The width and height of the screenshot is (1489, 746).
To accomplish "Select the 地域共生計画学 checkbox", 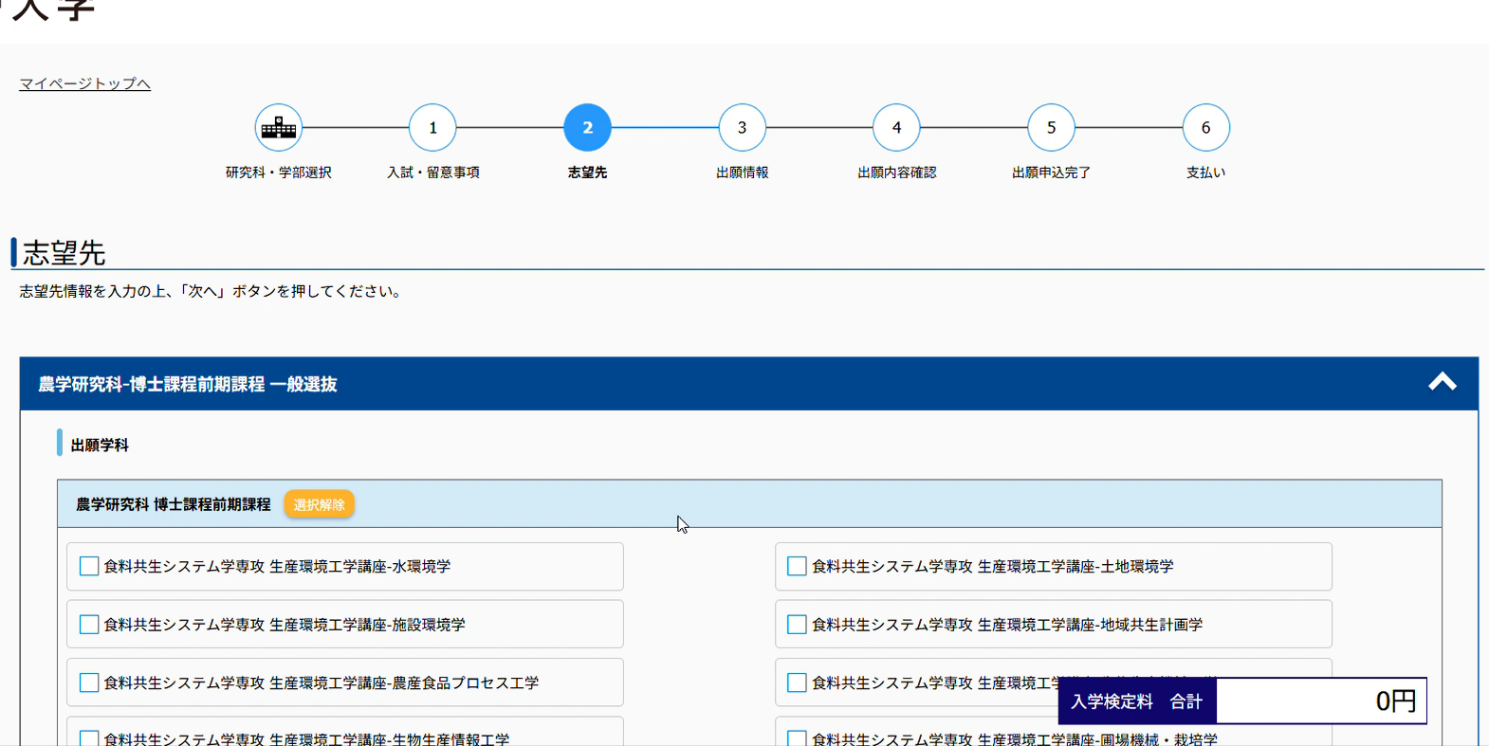I will (x=797, y=625).
